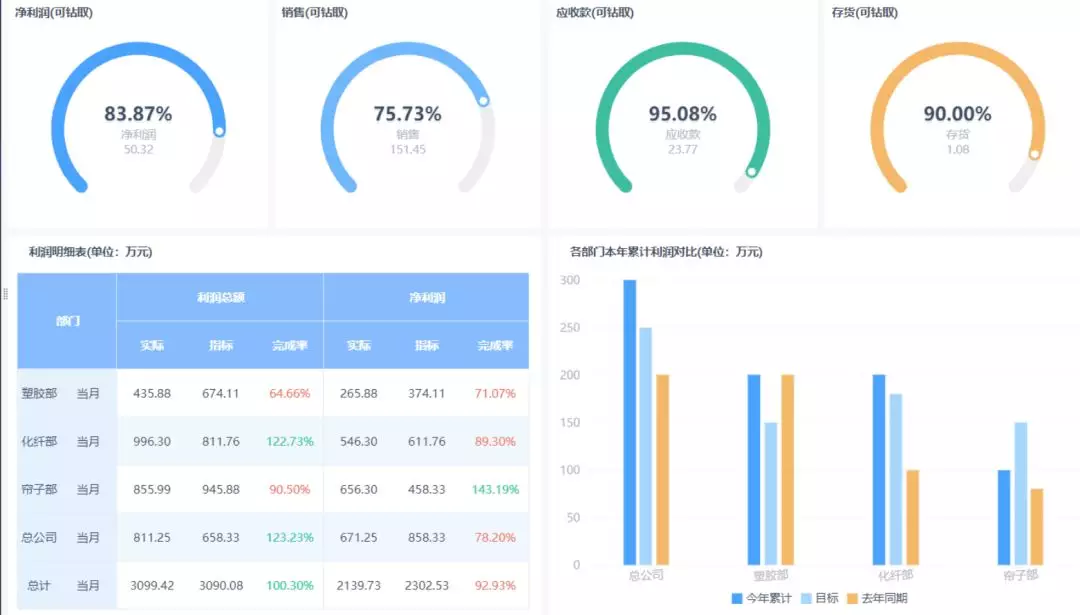Click the 应收款 gauge 95.08% value

click(x=683, y=114)
